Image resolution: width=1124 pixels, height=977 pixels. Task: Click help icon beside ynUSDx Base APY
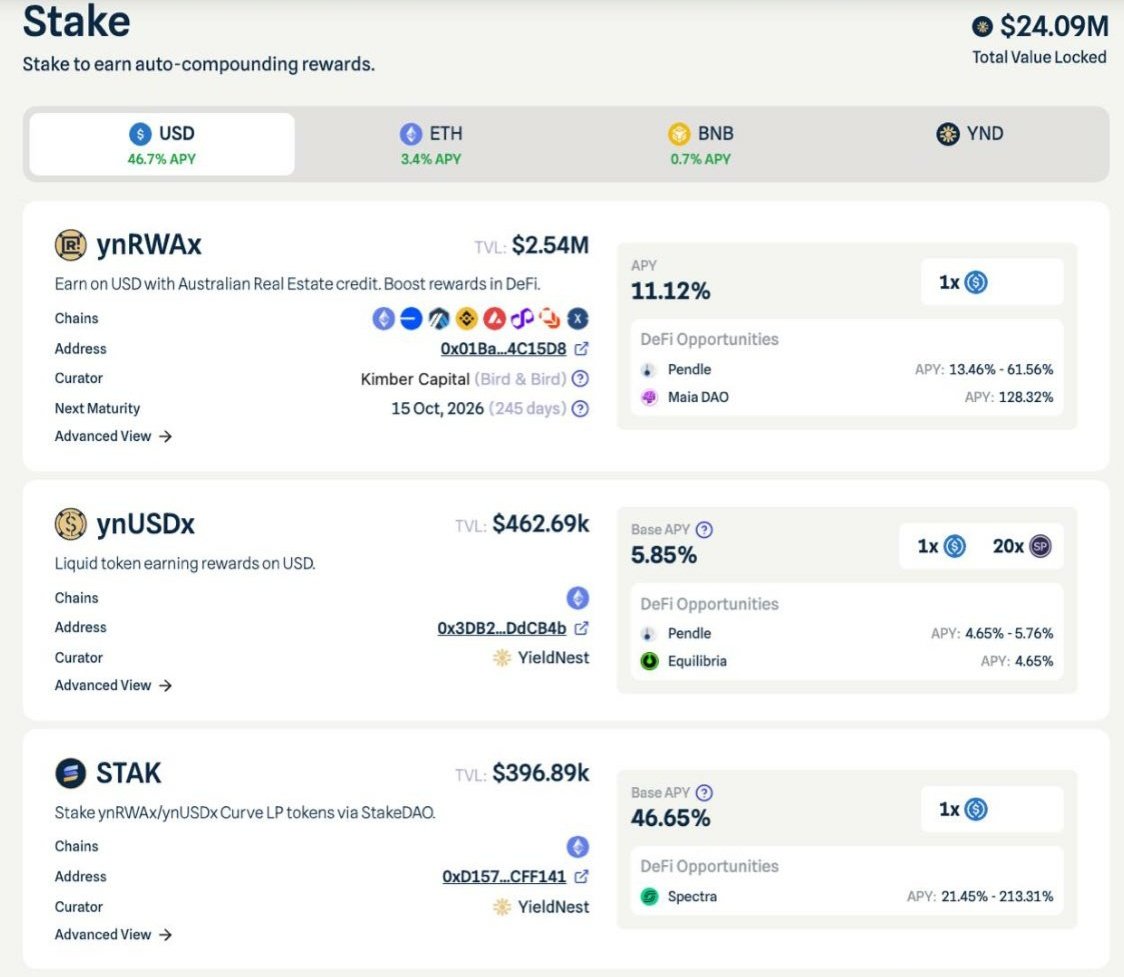point(705,530)
